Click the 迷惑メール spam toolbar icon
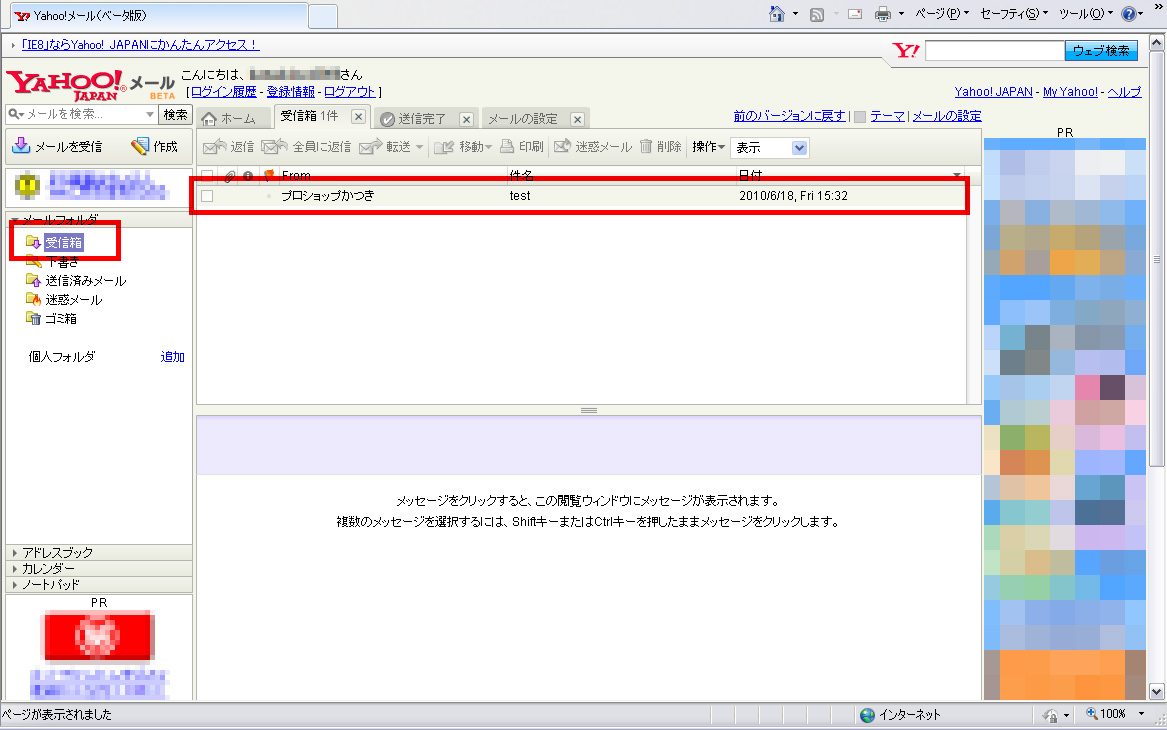The image size is (1167, 730). tap(563, 146)
